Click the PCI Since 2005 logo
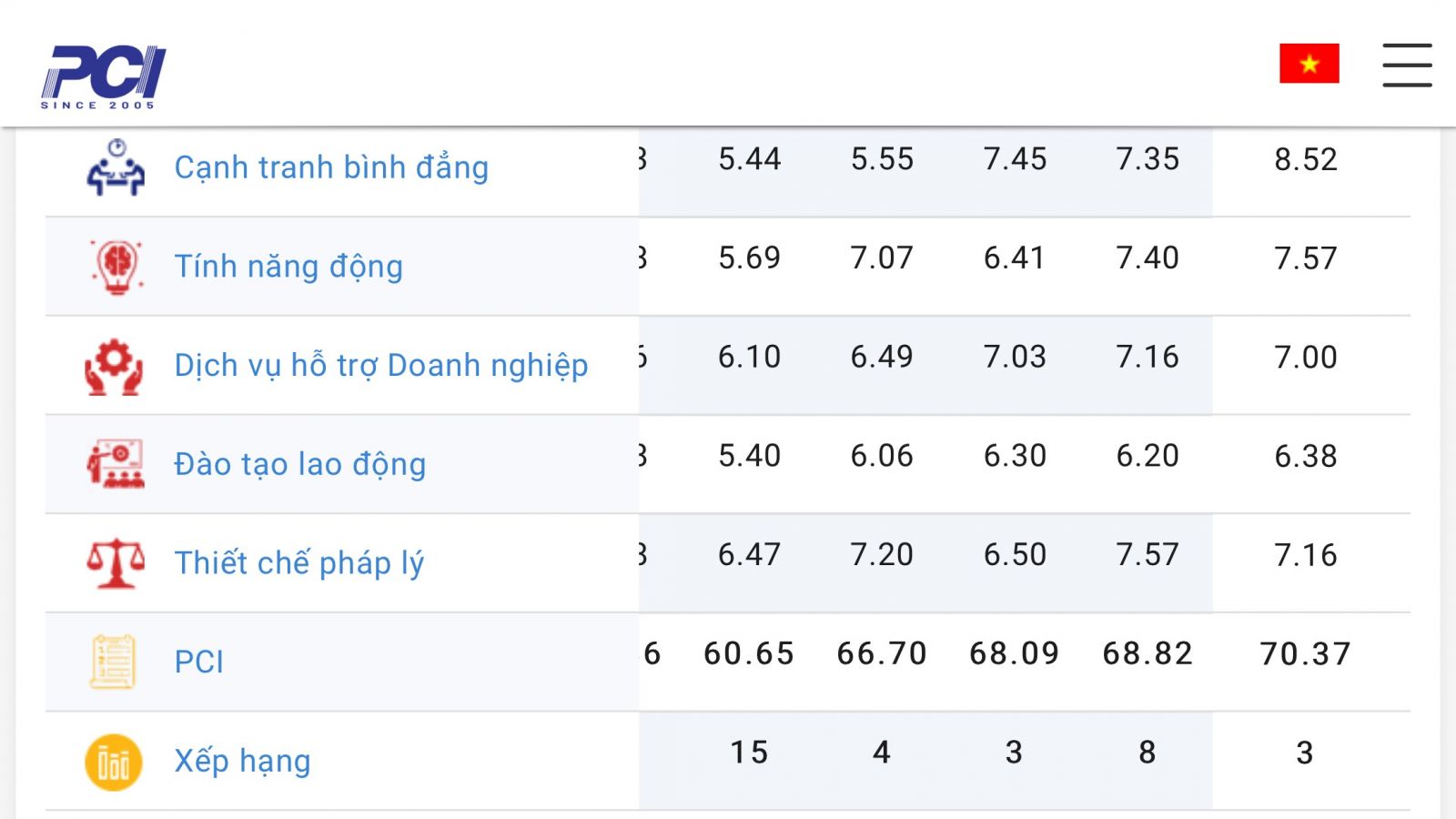The width and height of the screenshot is (1456, 819). pyautogui.click(x=103, y=76)
